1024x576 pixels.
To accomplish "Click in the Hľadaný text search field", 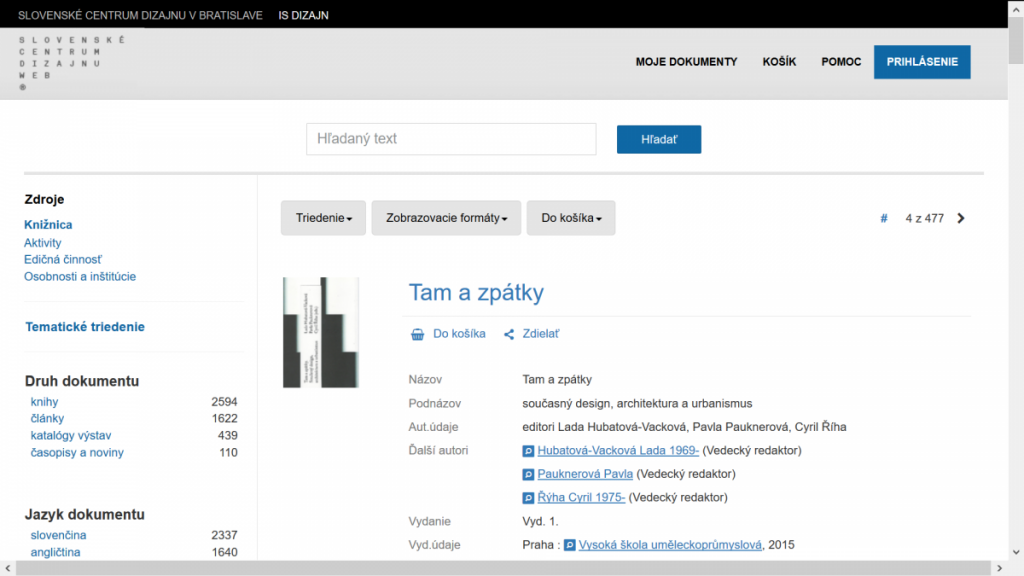I will (x=451, y=139).
